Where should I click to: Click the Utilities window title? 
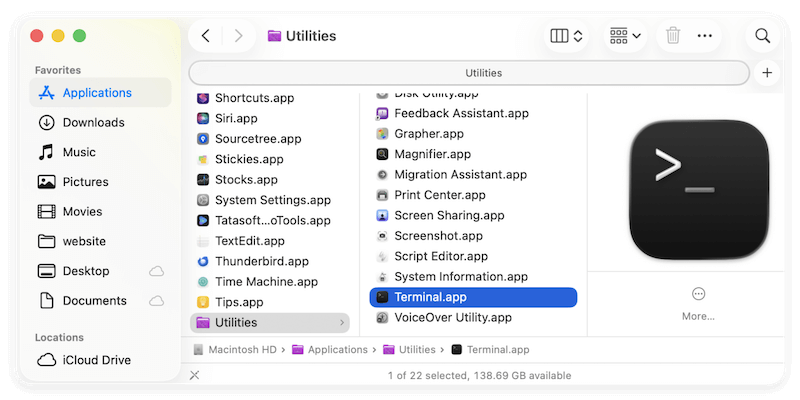click(x=311, y=36)
